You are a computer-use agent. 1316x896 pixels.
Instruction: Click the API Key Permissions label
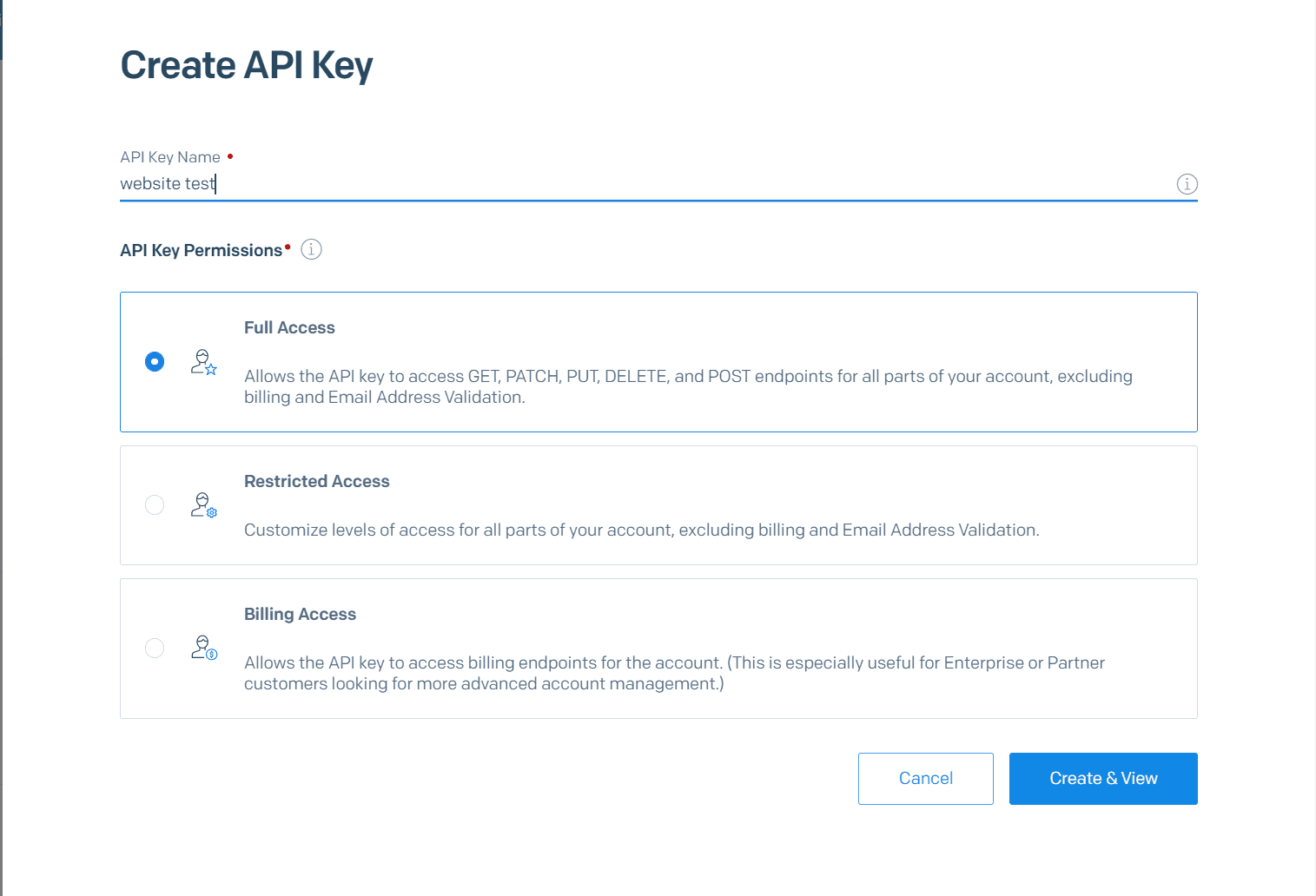pyautogui.click(x=202, y=250)
